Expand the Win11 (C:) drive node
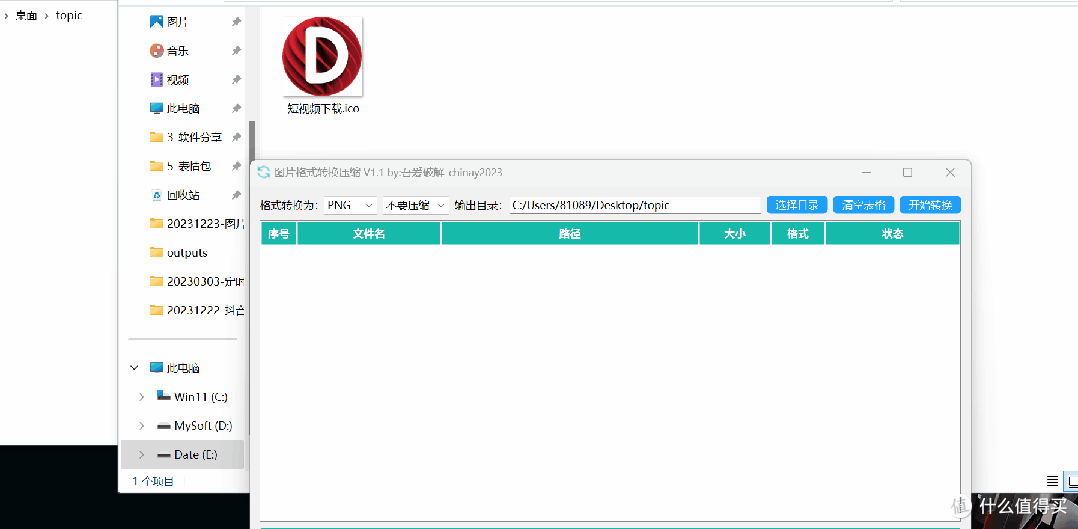This screenshot has height=529, width=1078. point(141,397)
